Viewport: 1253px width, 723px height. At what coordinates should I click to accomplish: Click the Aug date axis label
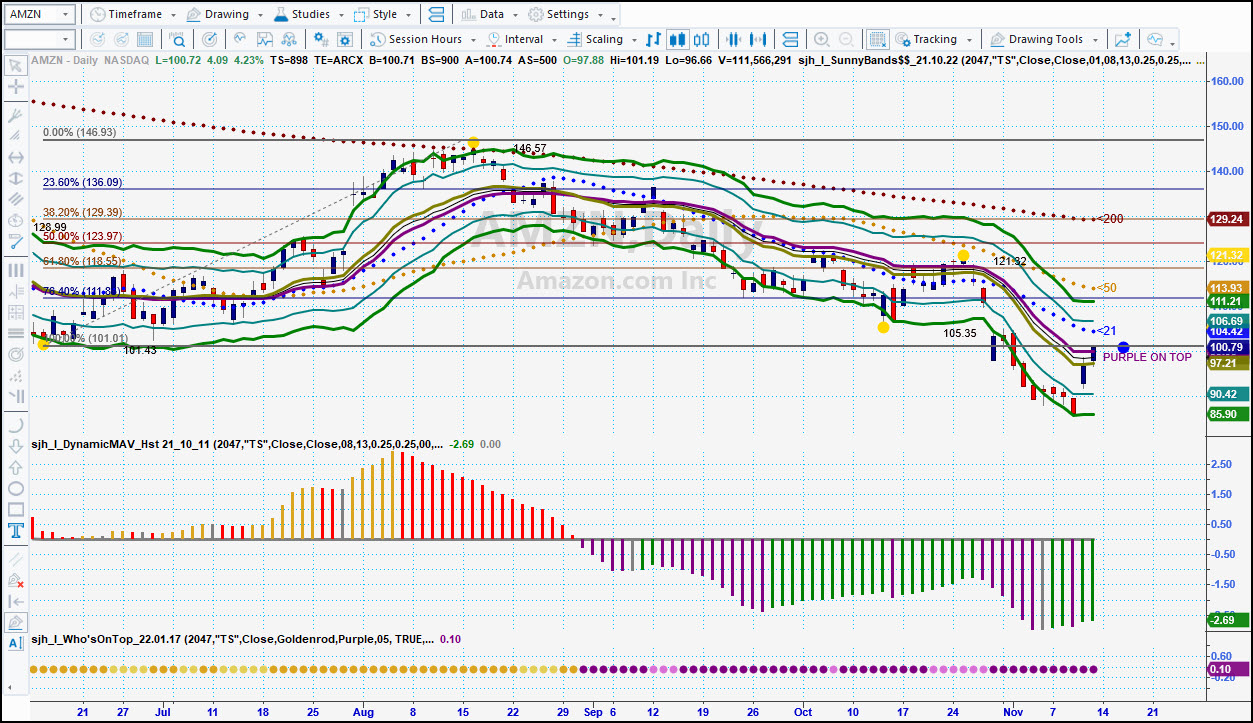coord(363,712)
